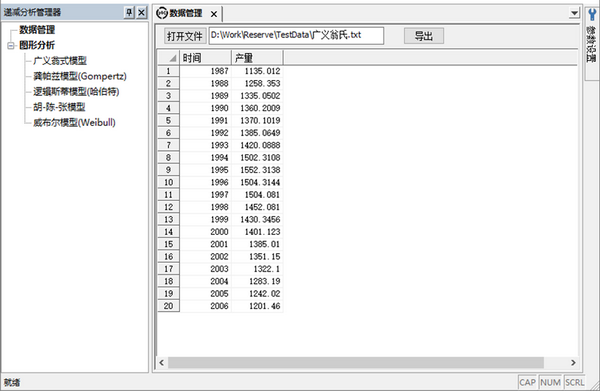Select row header 15
Viewport: 600px width, 391px height.
click(x=168, y=244)
